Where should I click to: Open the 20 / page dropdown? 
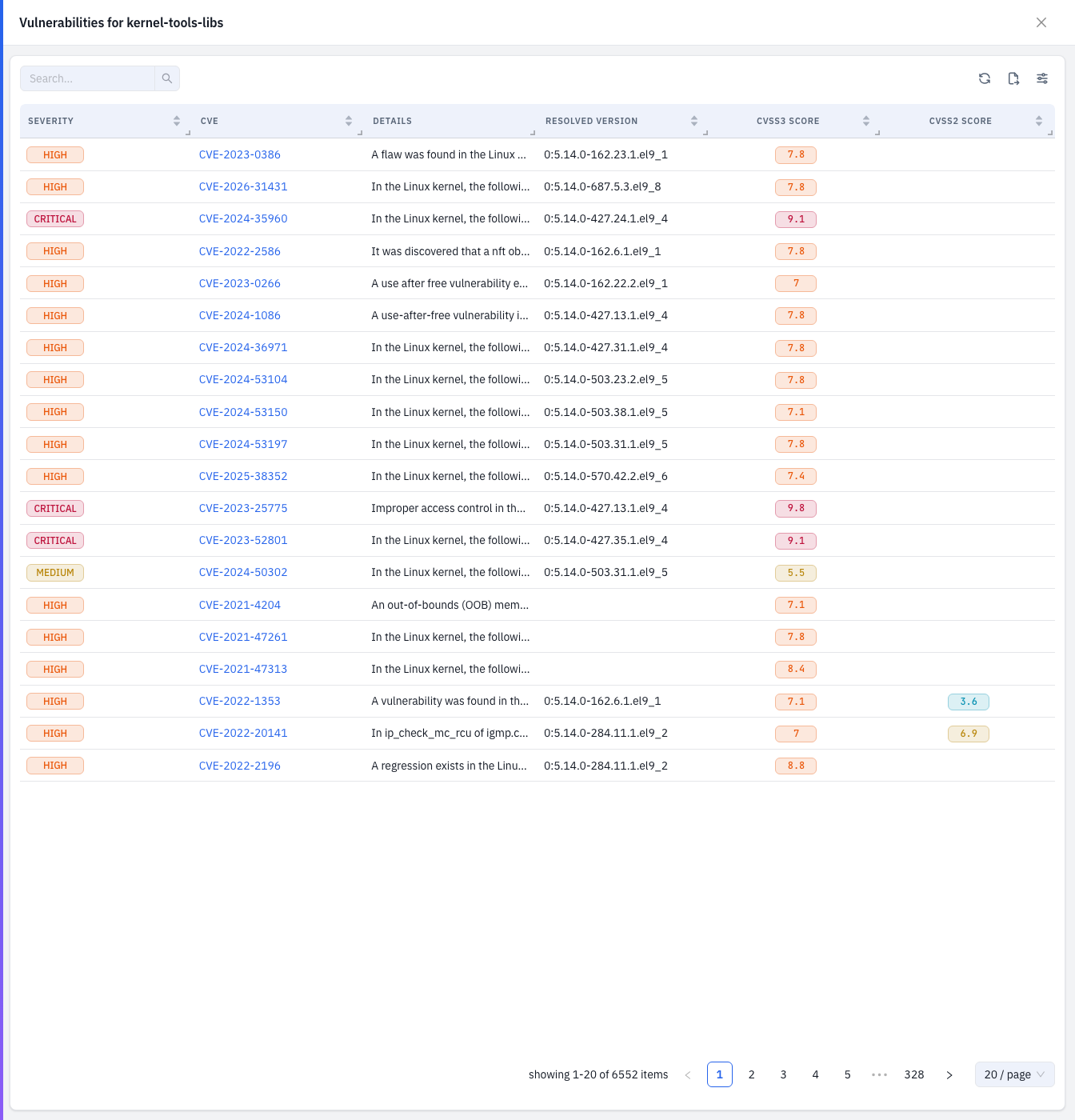click(x=1015, y=1074)
